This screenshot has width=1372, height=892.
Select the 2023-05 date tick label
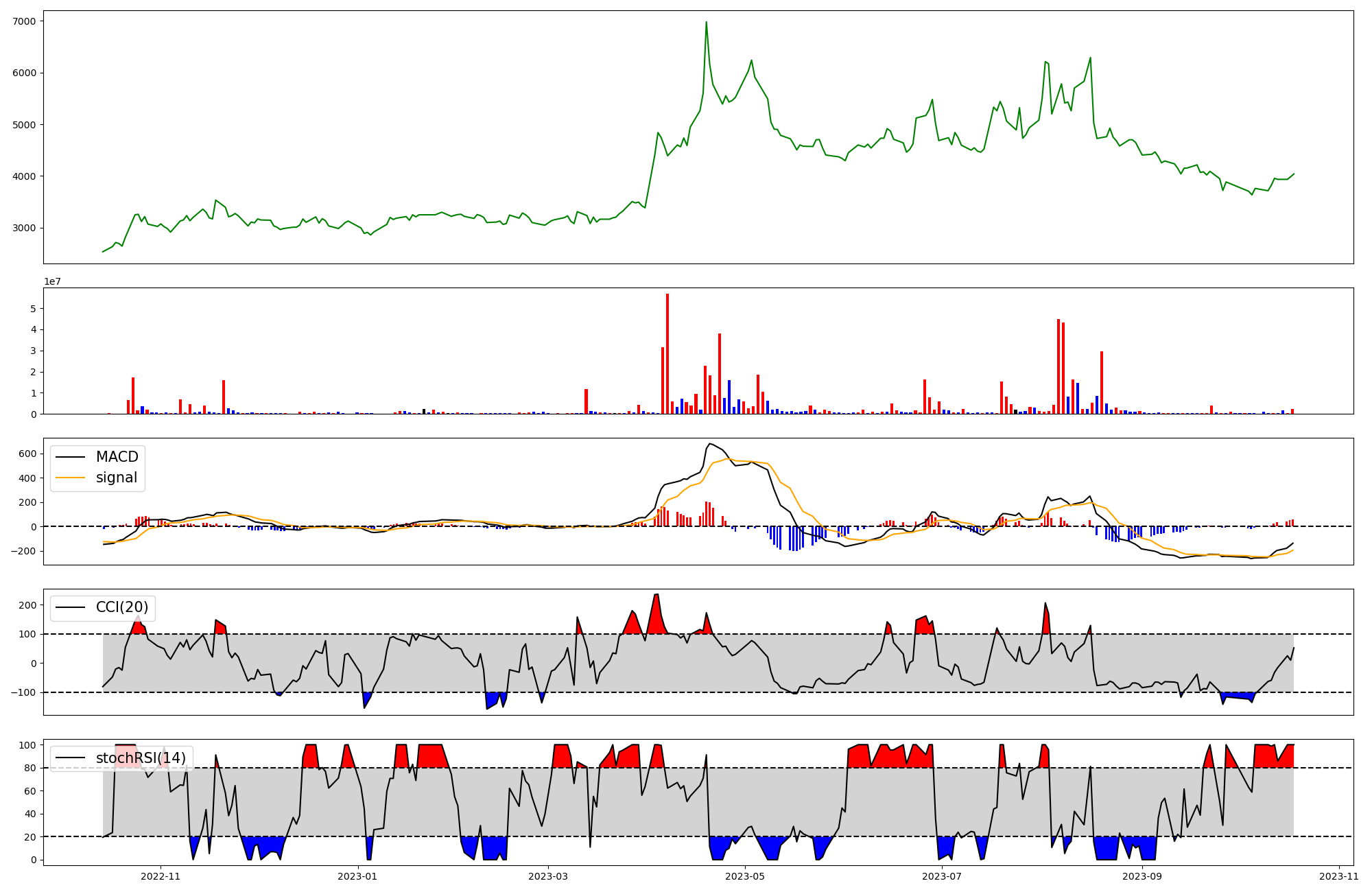(745, 876)
